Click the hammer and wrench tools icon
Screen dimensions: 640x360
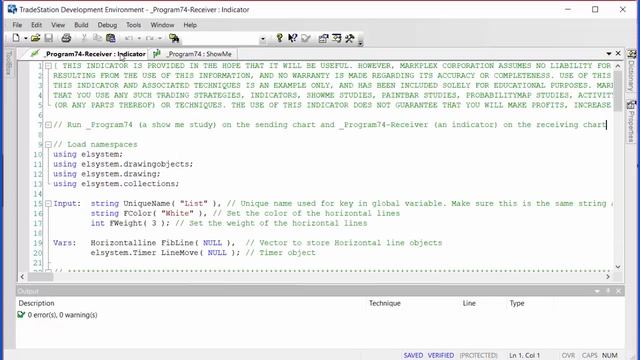point(349,38)
